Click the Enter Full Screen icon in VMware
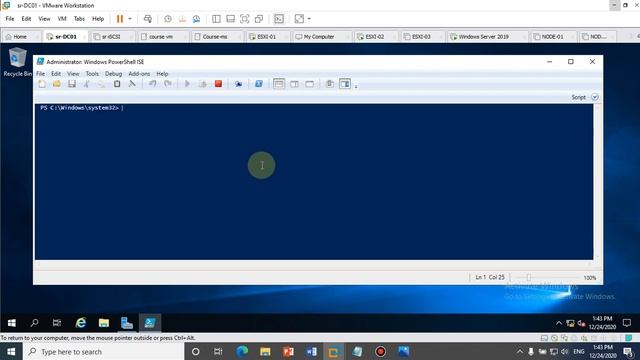 click(244, 19)
